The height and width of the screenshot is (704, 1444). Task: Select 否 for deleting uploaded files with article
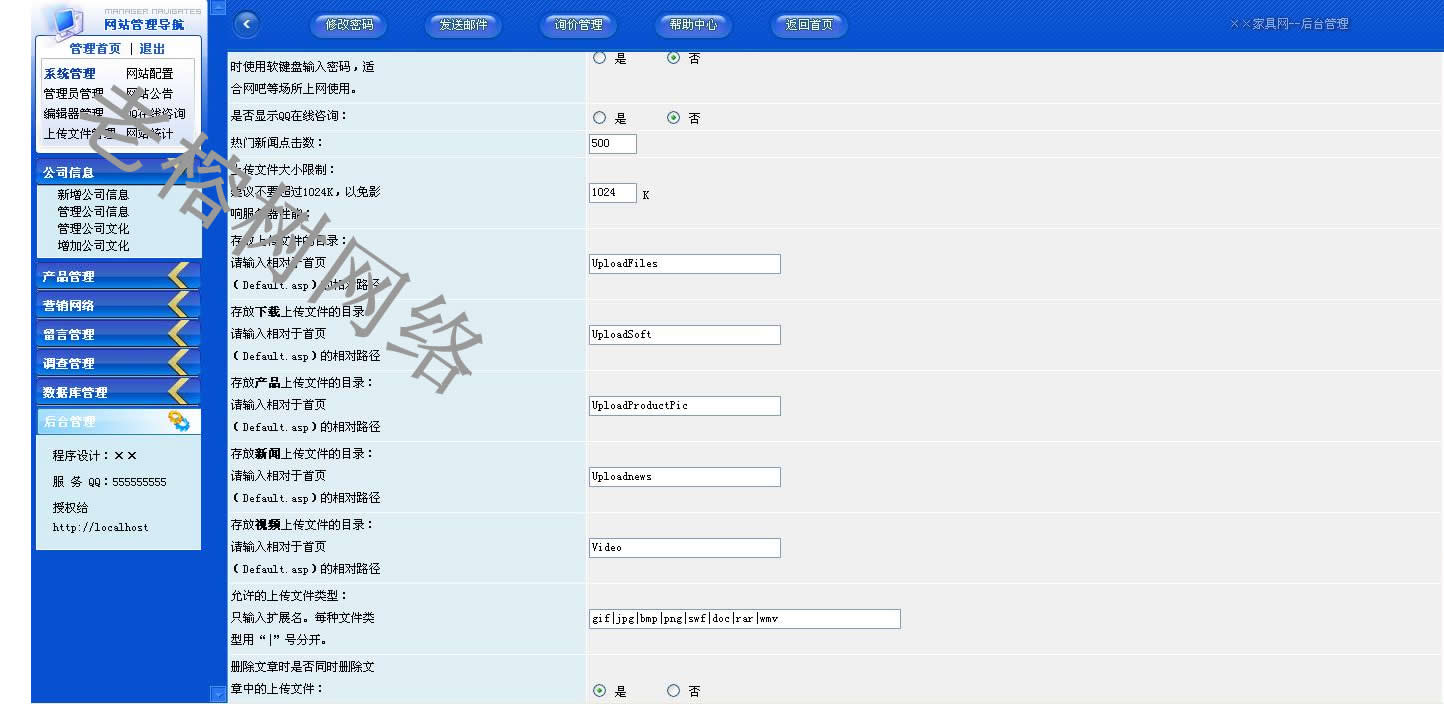[x=674, y=690]
